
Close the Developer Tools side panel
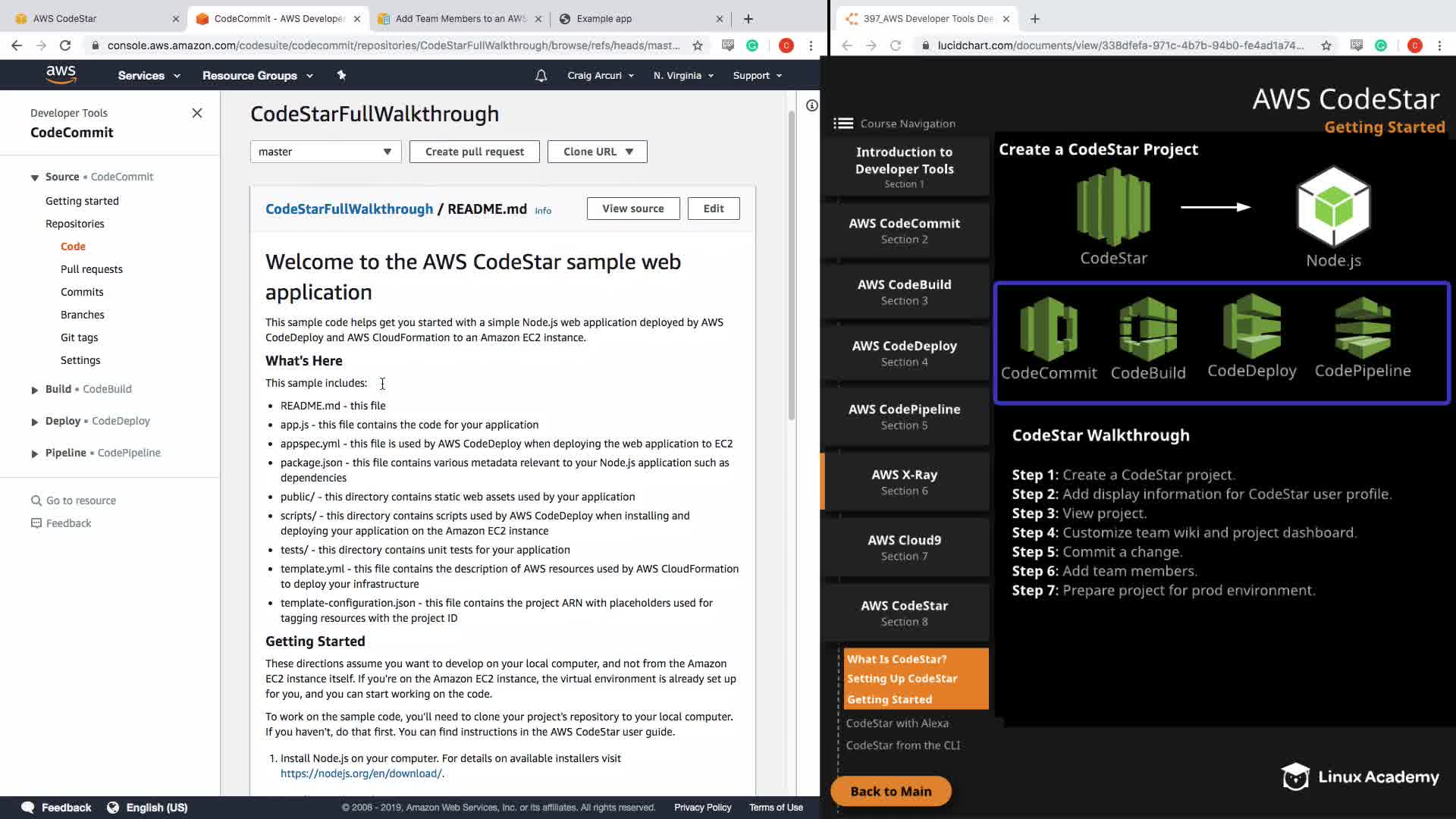197,113
